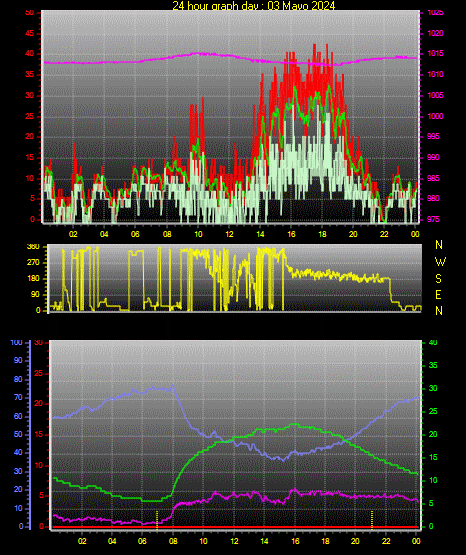466x555 pixels.
Task: Click the 180 degree wind axis label
Action: (x=33, y=279)
